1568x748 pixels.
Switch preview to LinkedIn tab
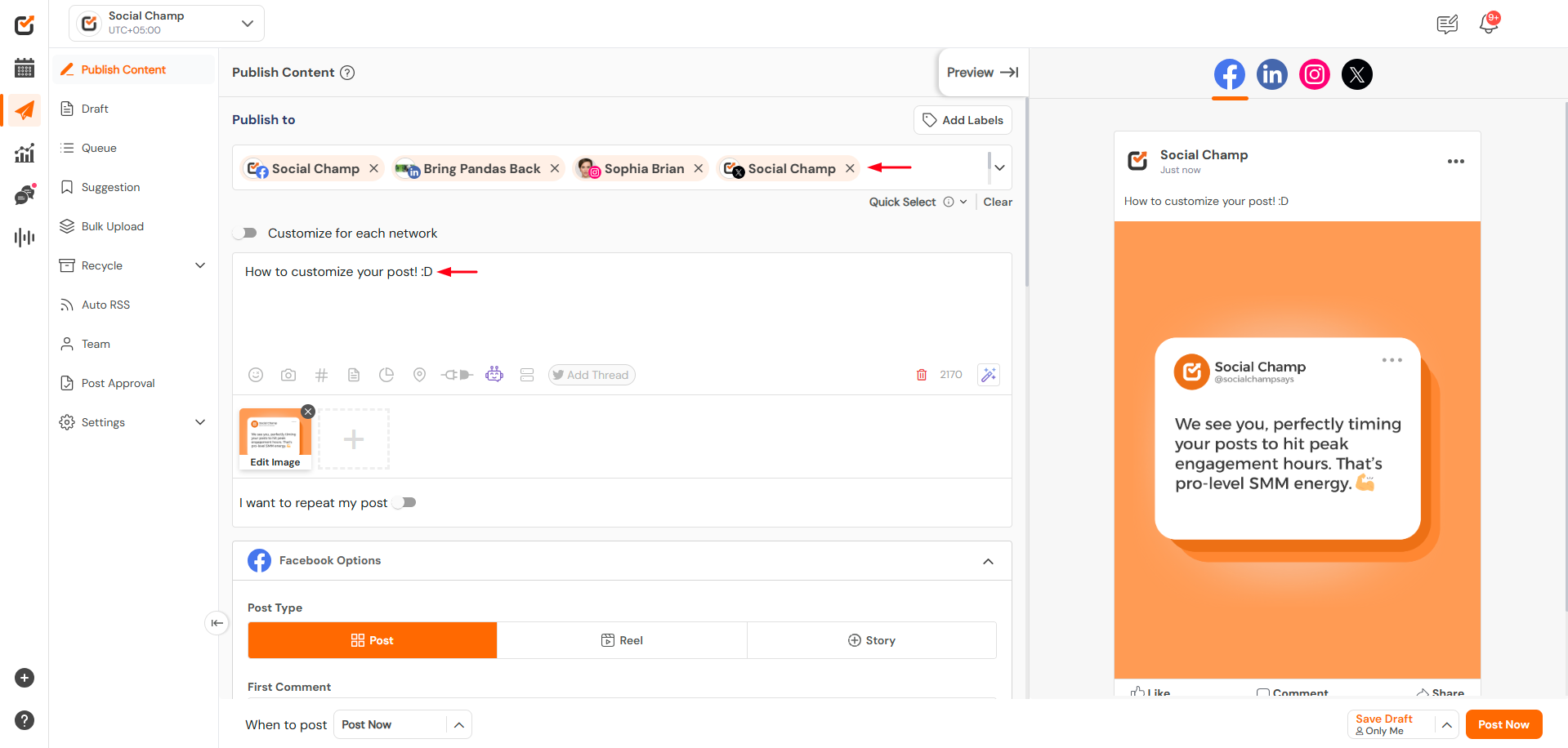1272,74
